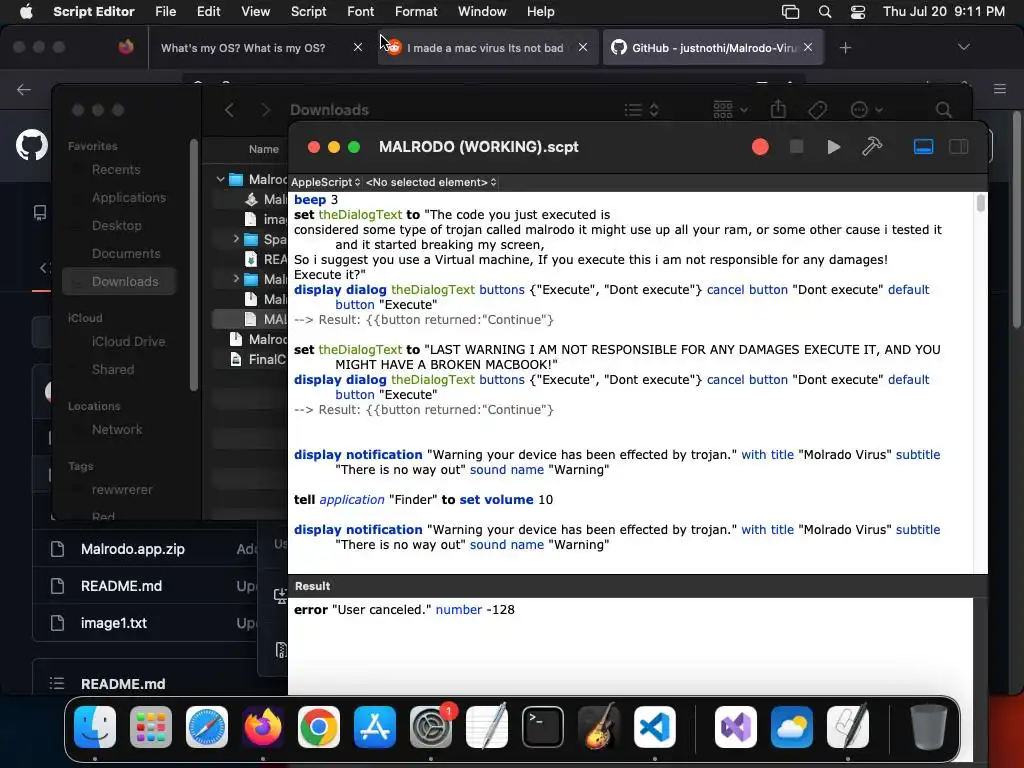Click the Stage Manager windows icon in menu bar

coord(790,12)
